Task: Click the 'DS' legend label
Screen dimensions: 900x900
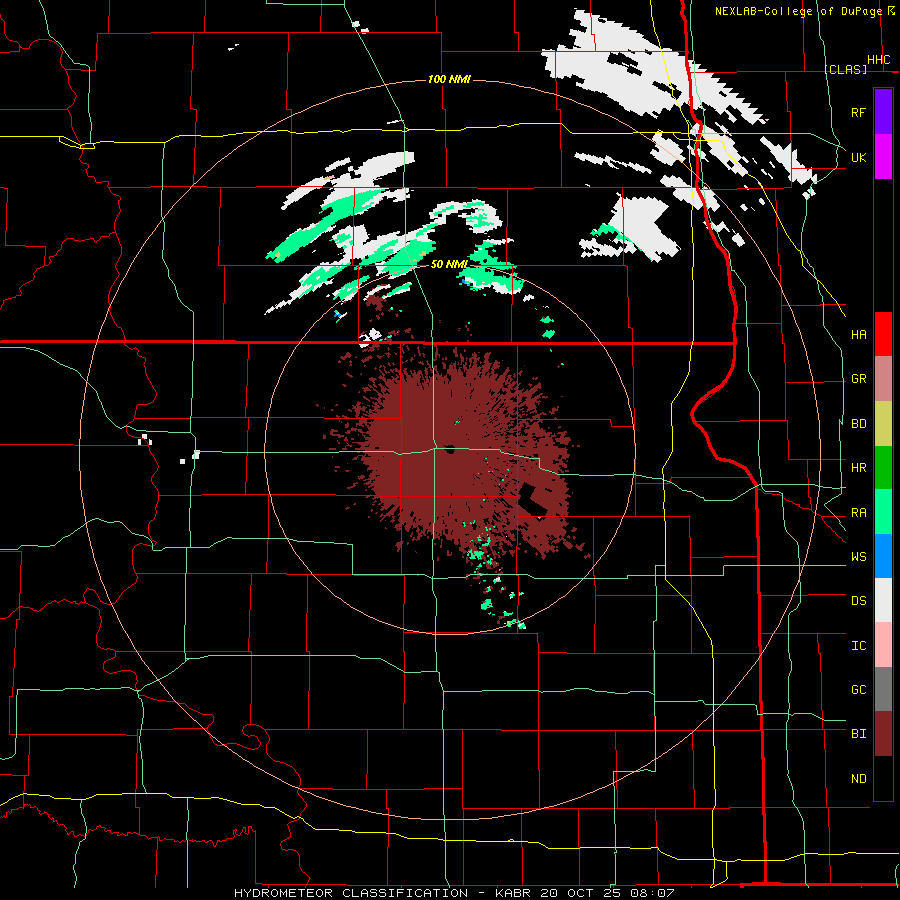Action: (x=859, y=601)
